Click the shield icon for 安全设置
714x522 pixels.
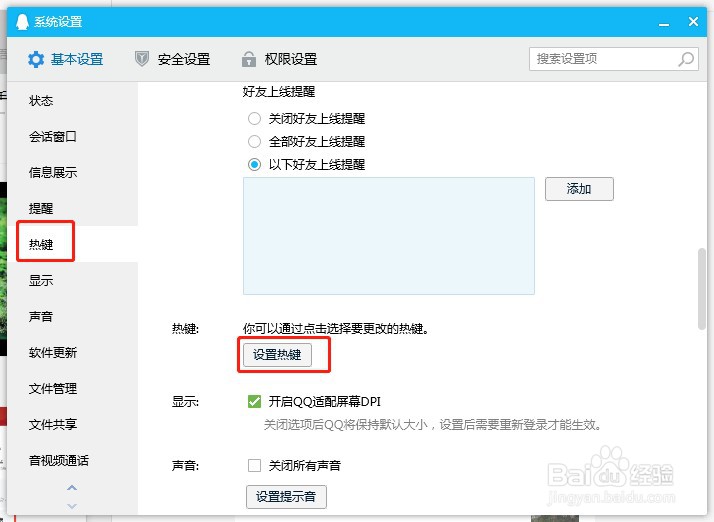142,59
